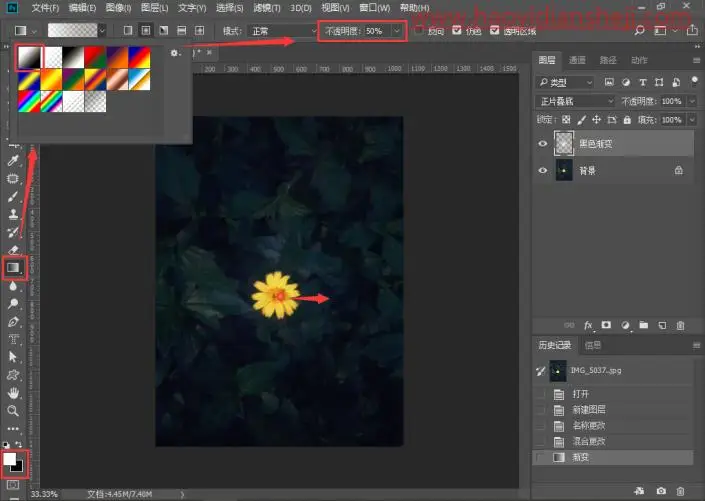Toggle the 仿色 dither checkbox
This screenshot has height=501, width=705.
pos(457,30)
